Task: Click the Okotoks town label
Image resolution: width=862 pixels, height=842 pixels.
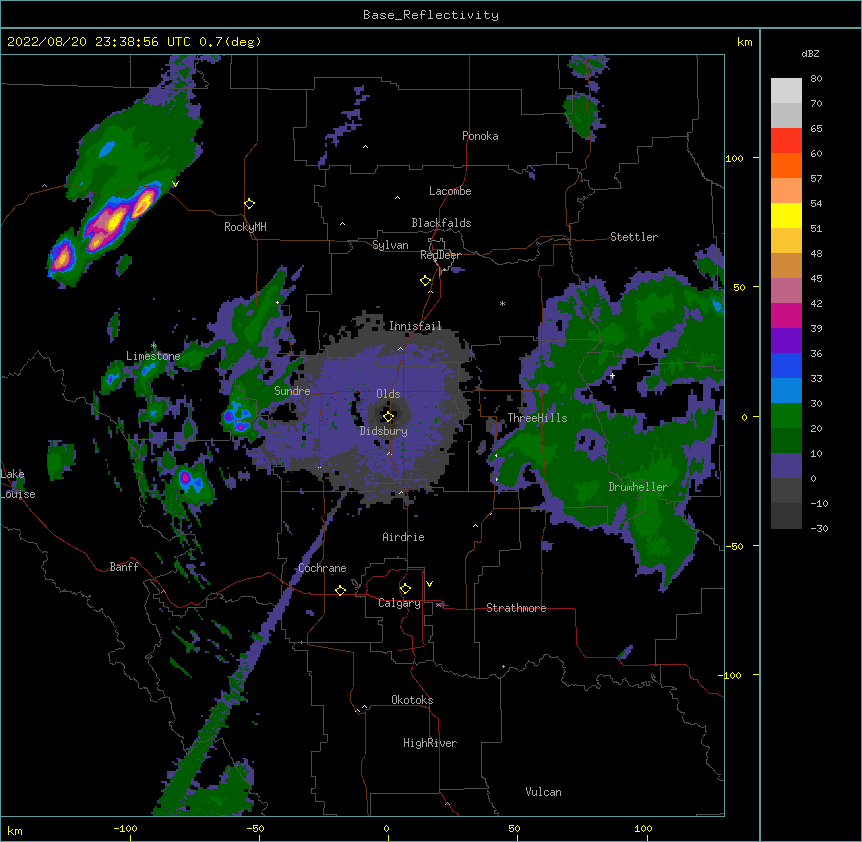Action: [x=412, y=700]
